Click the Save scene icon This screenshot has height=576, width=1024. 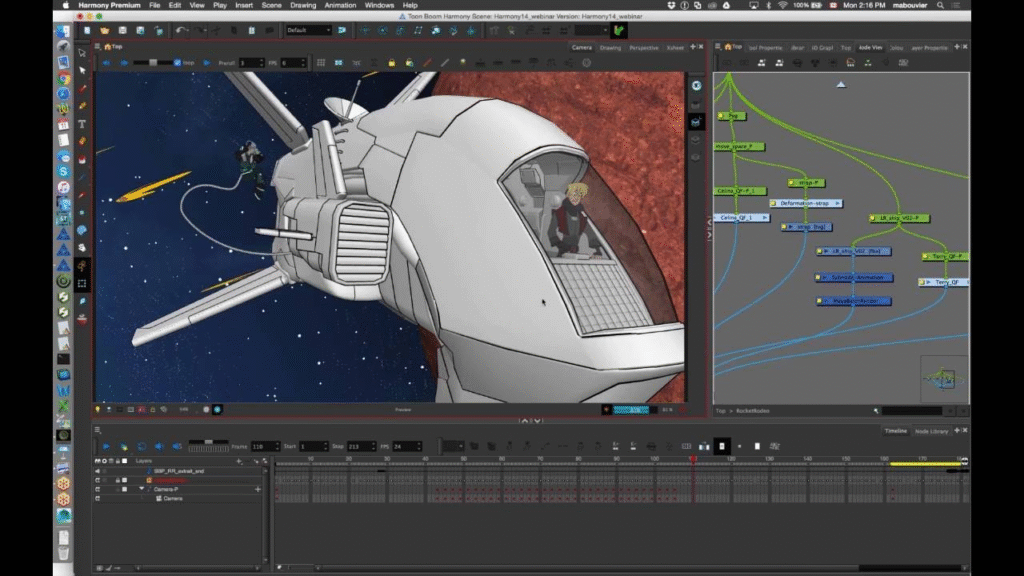121,30
